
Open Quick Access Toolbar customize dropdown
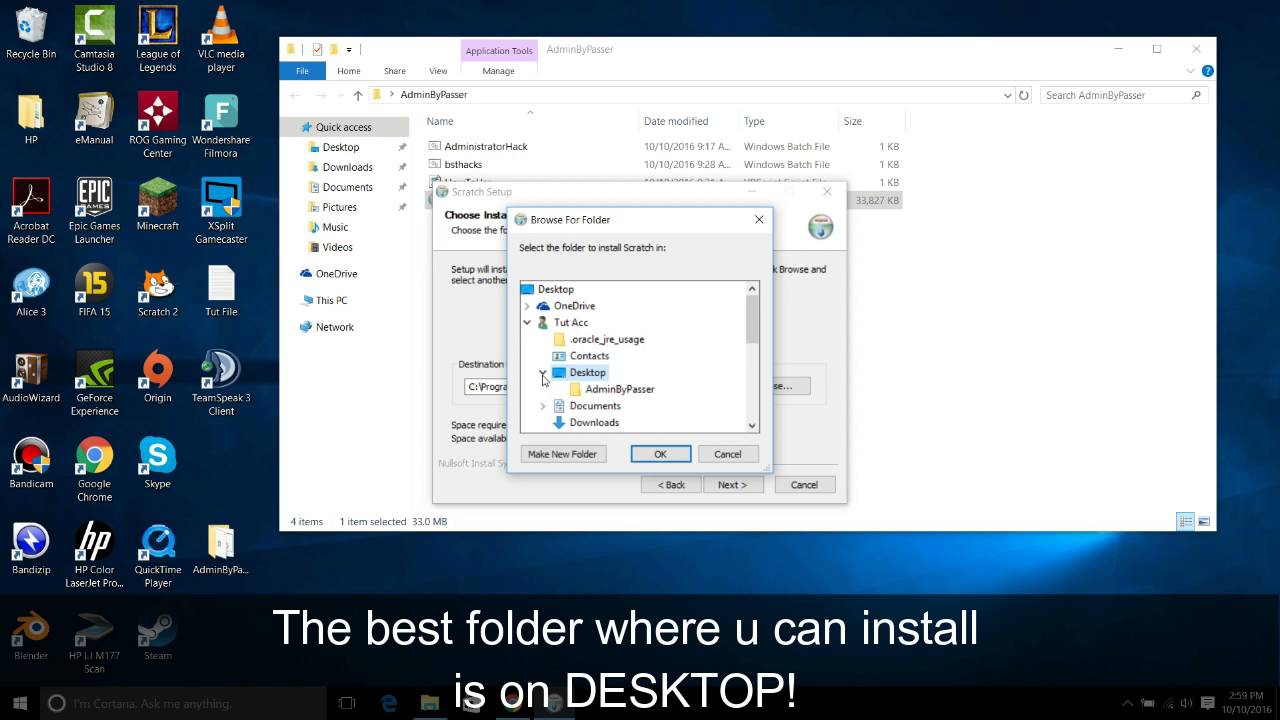[349, 49]
